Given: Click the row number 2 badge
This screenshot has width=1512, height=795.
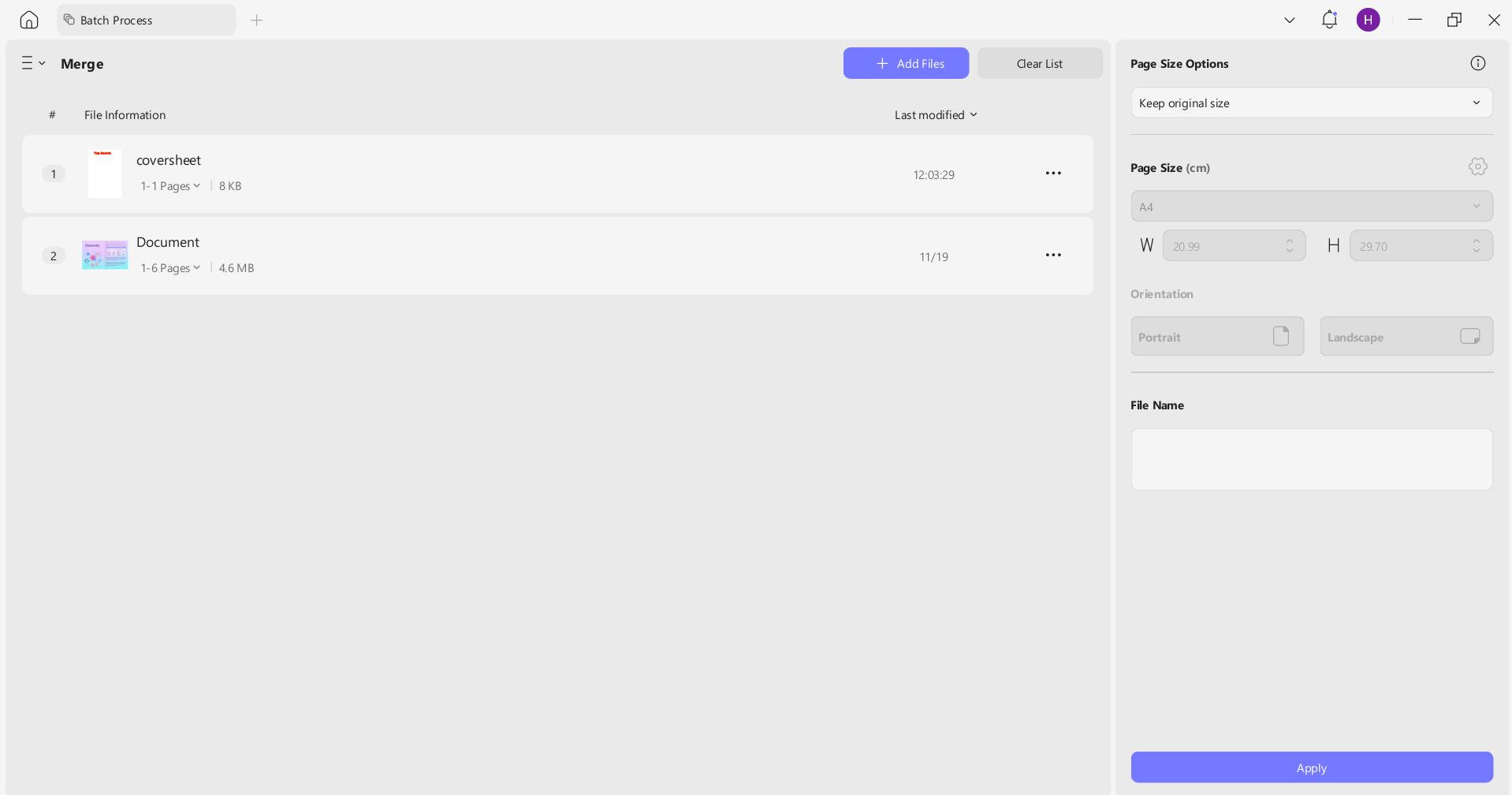Looking at the screenshot, I should point(54,256).
